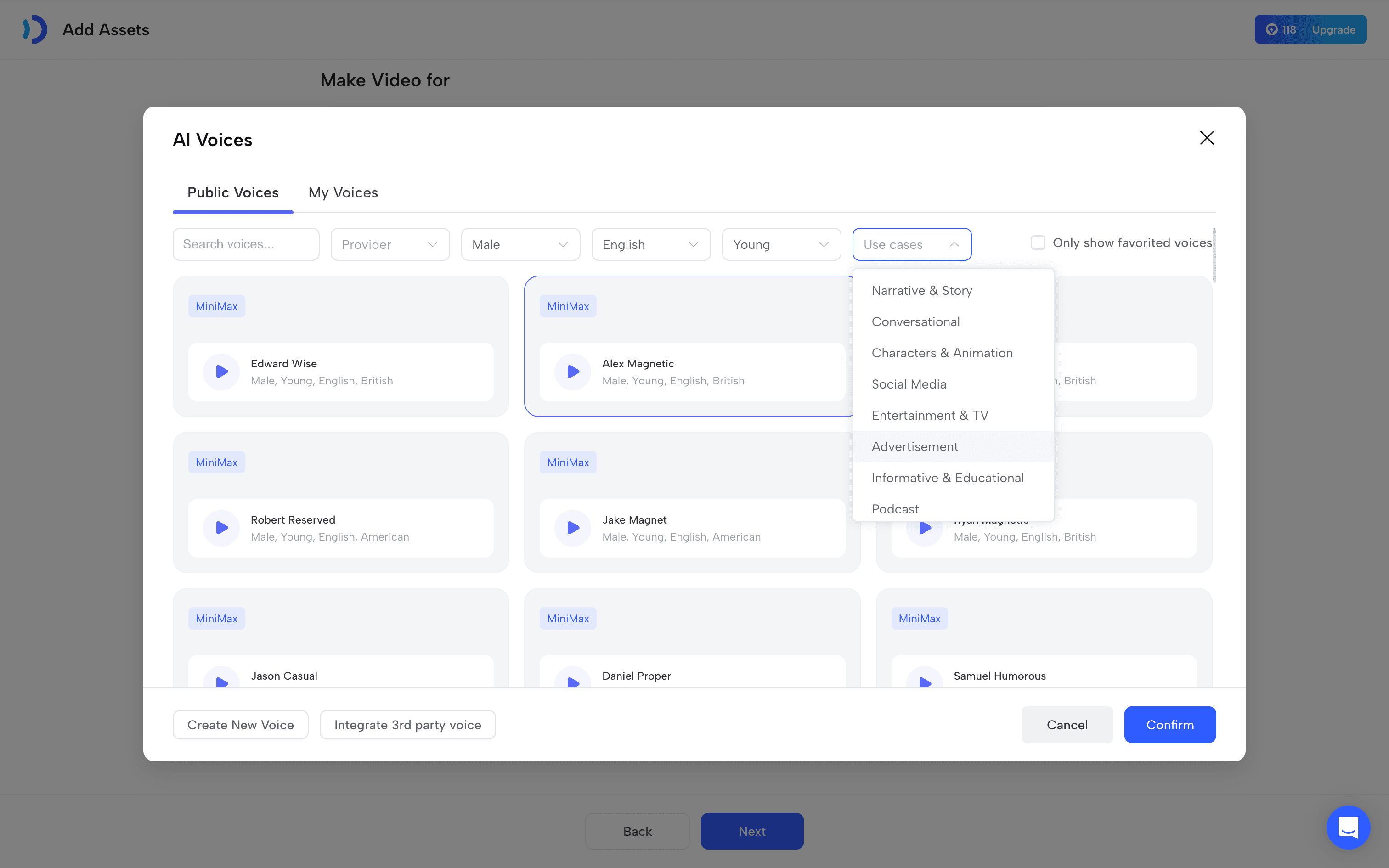Image resolution: width=1389 pixels, height=868 pixels.
Task: Collapse the Use cases dropdown
Action: (911, 244)
